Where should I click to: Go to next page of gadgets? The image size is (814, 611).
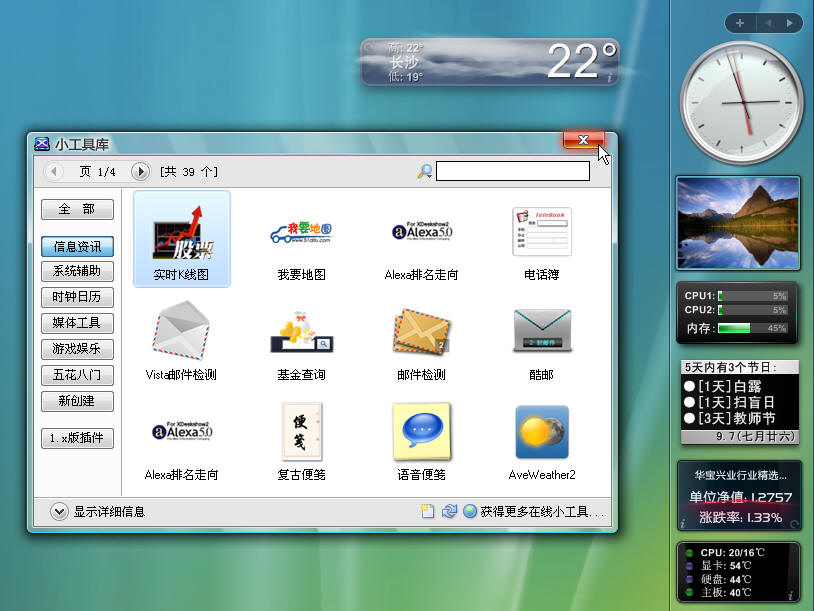pos(140,172)
